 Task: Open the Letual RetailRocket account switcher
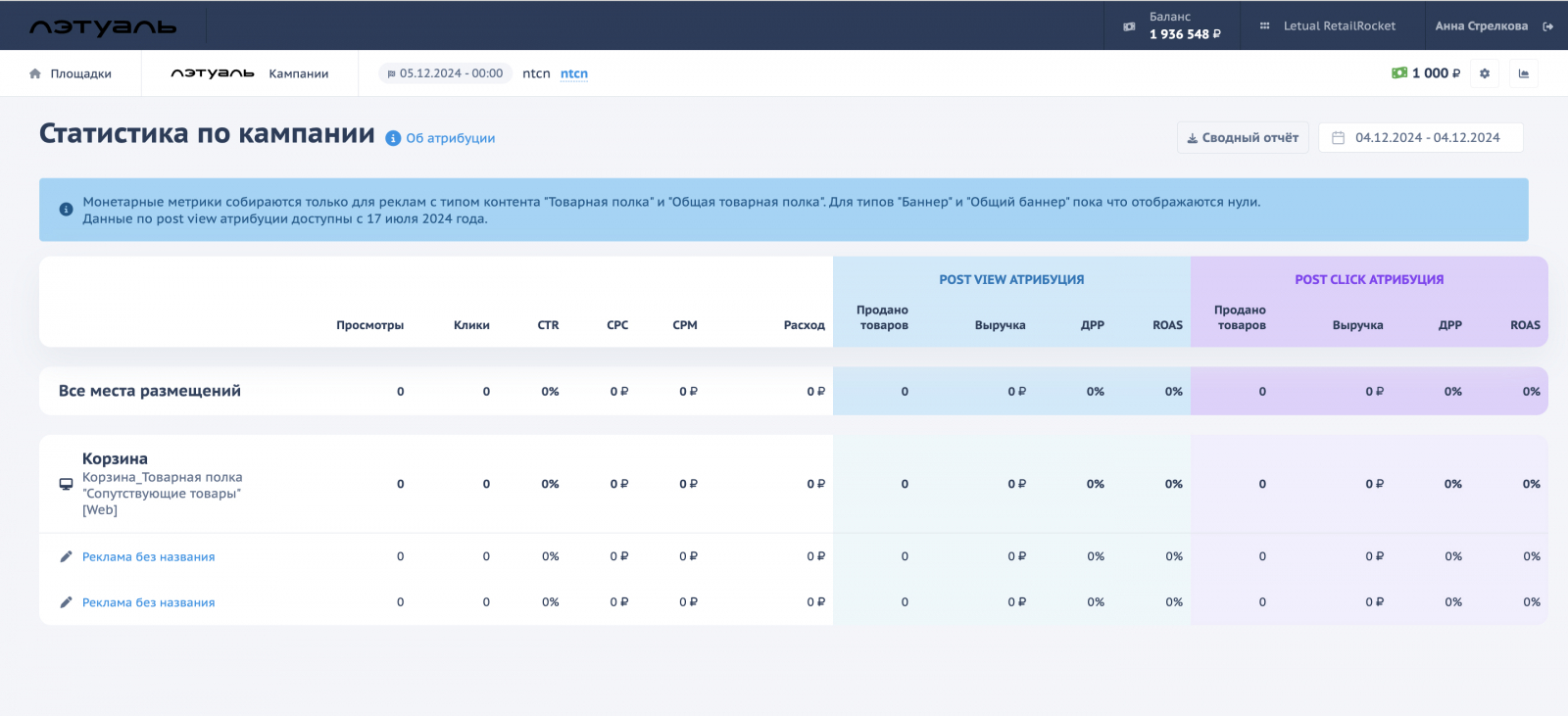tap(1339, 26)
